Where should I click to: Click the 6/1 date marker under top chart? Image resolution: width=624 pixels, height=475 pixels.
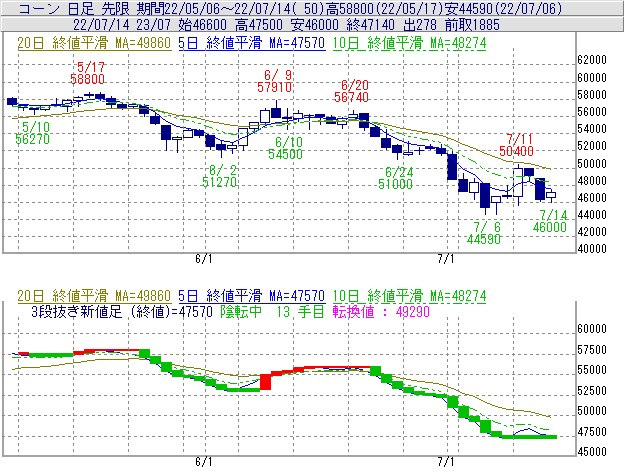pos(204,259)
